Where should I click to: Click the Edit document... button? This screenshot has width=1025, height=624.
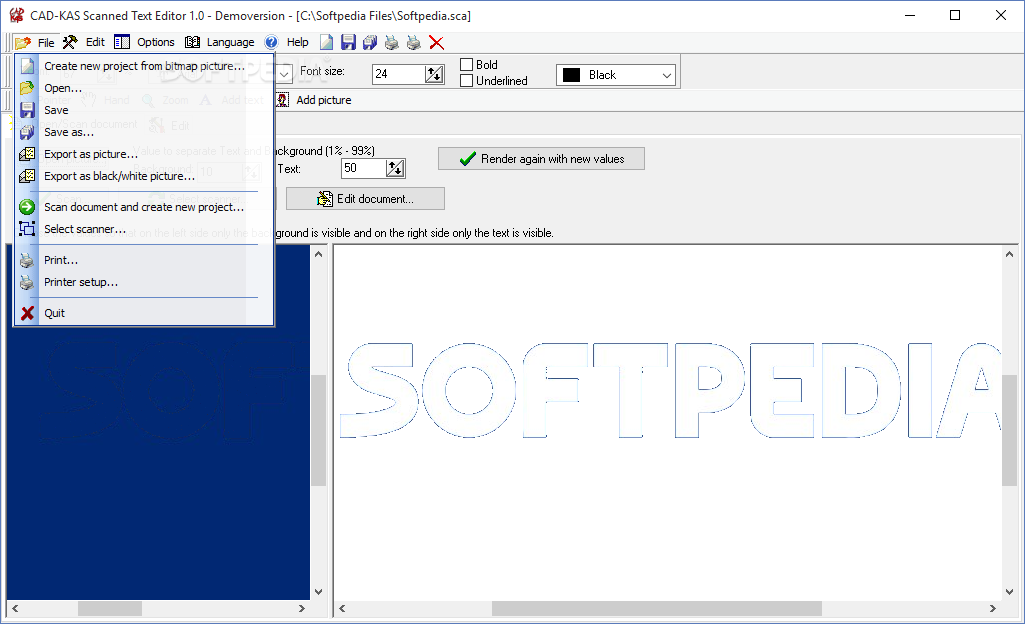tap(365, 199)
